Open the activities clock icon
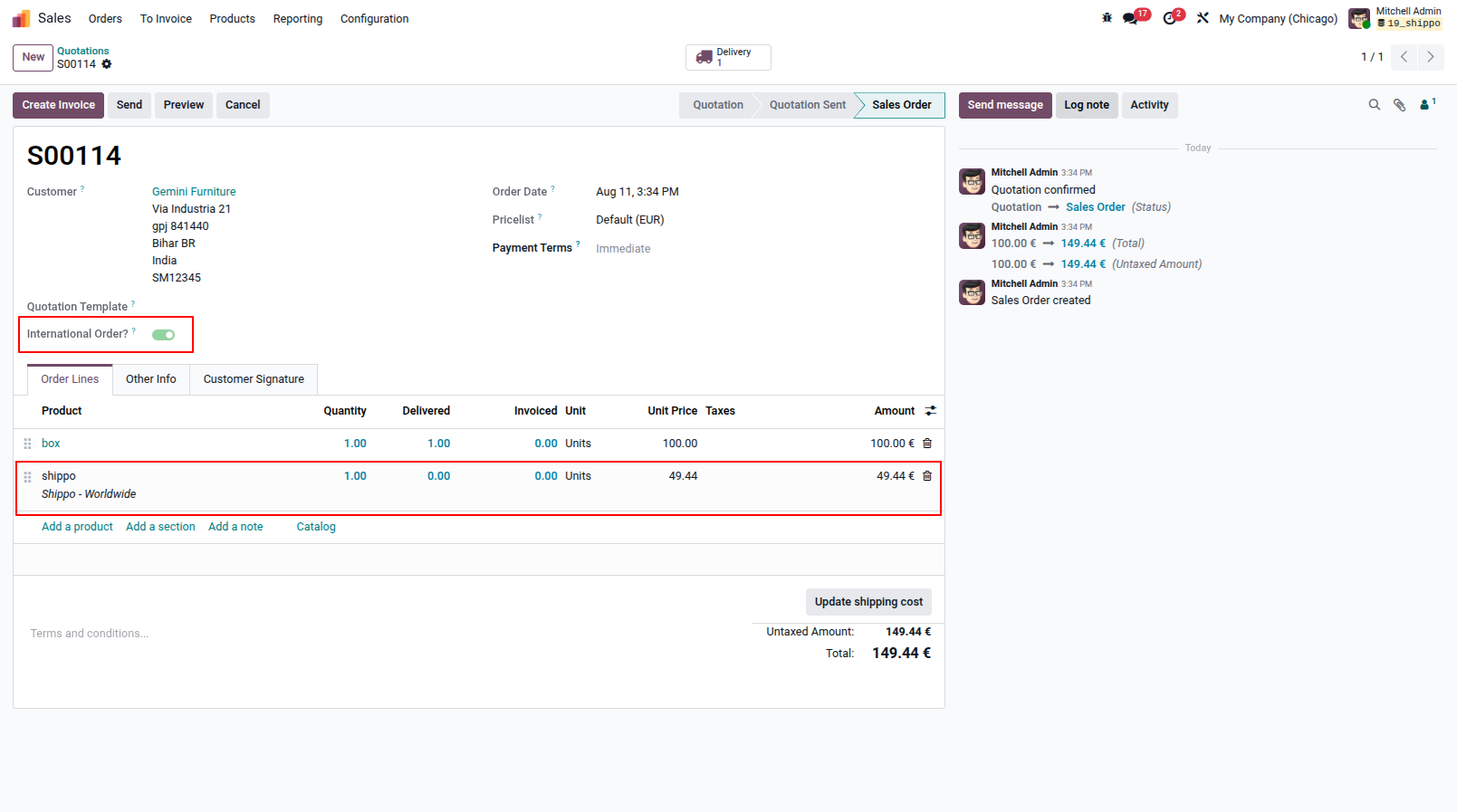 point(1174,17)
